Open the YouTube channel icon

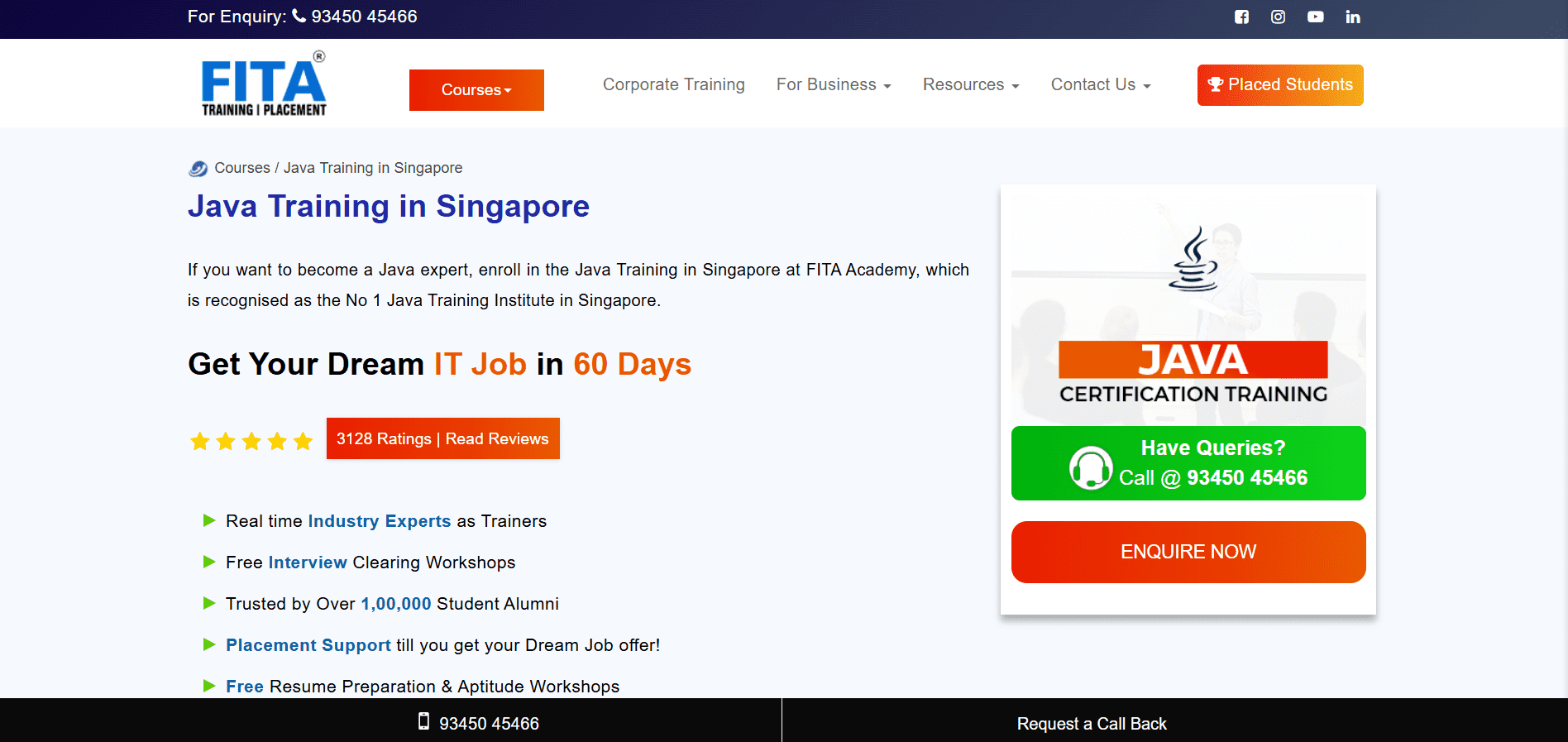pyautogui.click(x=1315, y=17)
